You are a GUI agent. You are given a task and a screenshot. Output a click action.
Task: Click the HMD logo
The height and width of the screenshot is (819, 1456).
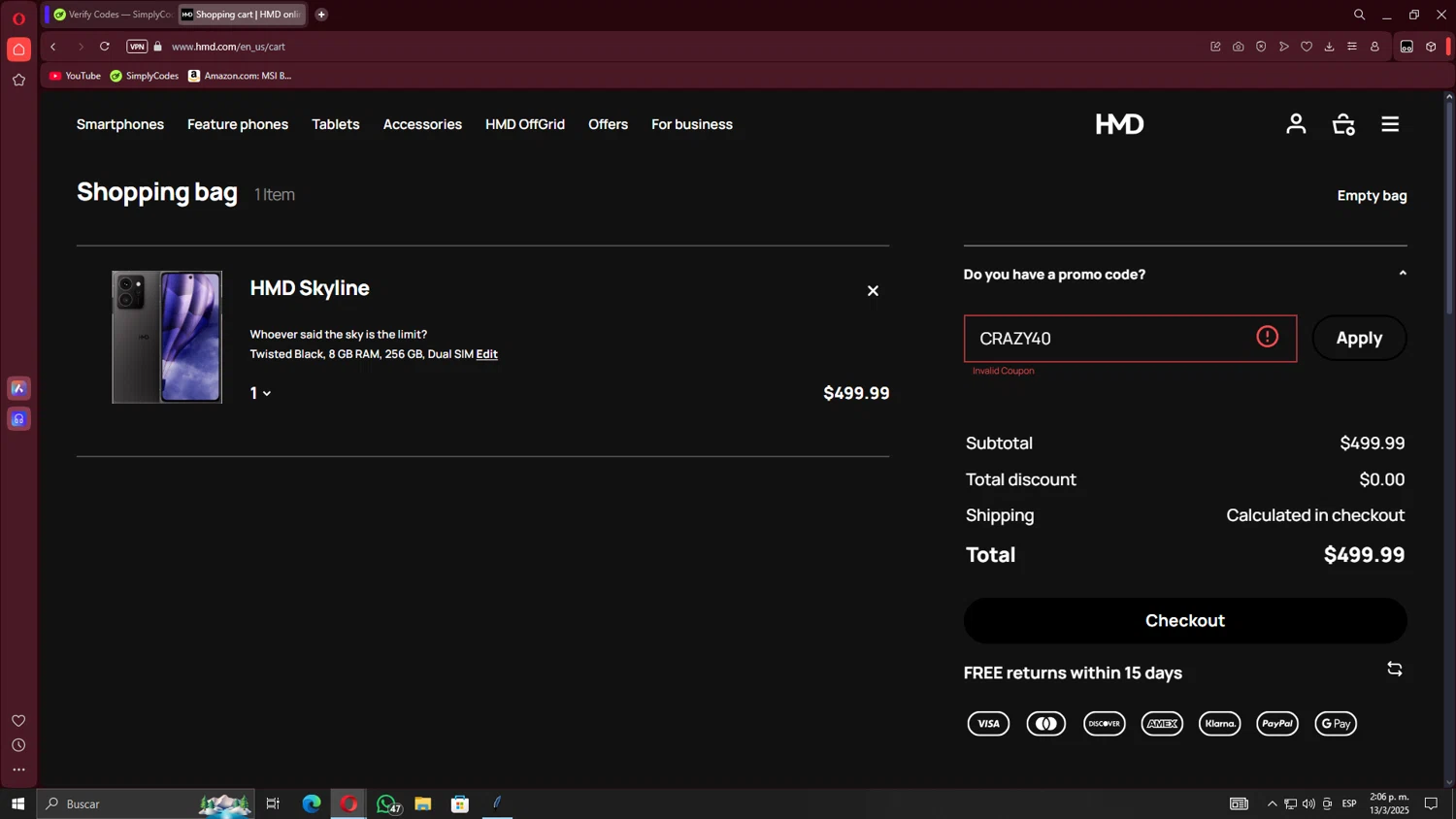click(x=1119, y=124)
